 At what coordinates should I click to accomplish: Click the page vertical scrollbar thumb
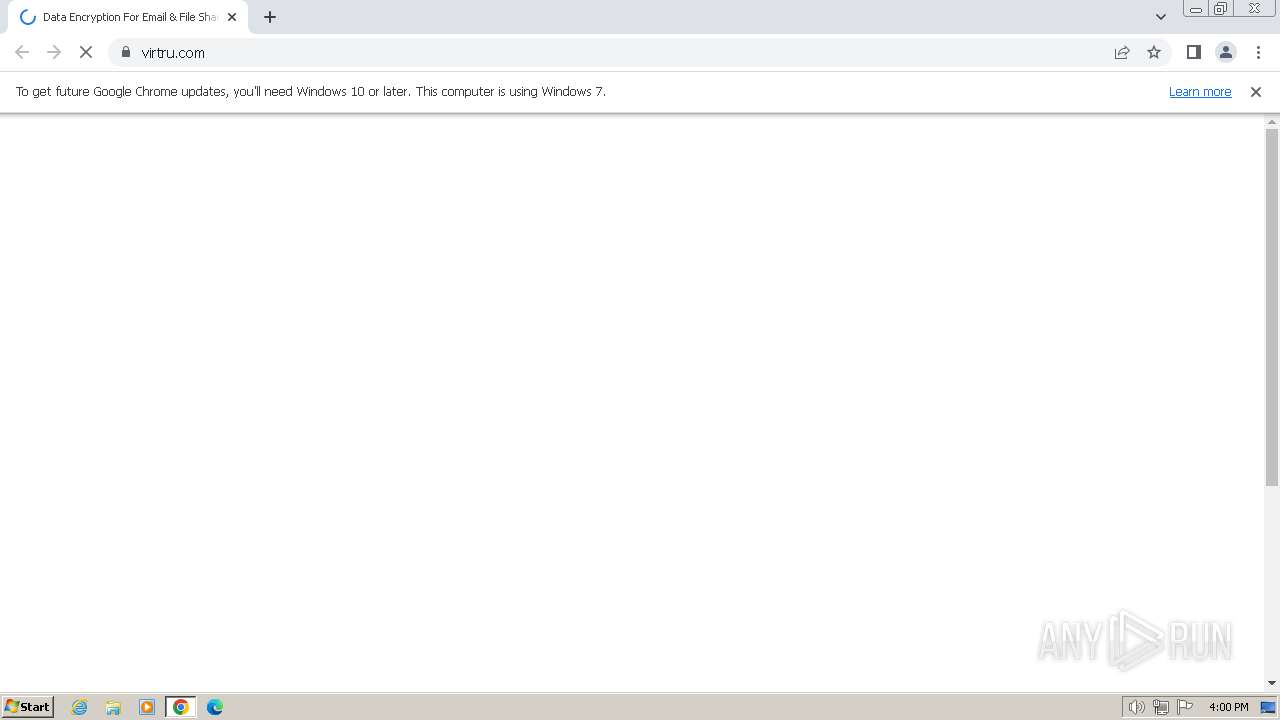(x=1272, y=306)
